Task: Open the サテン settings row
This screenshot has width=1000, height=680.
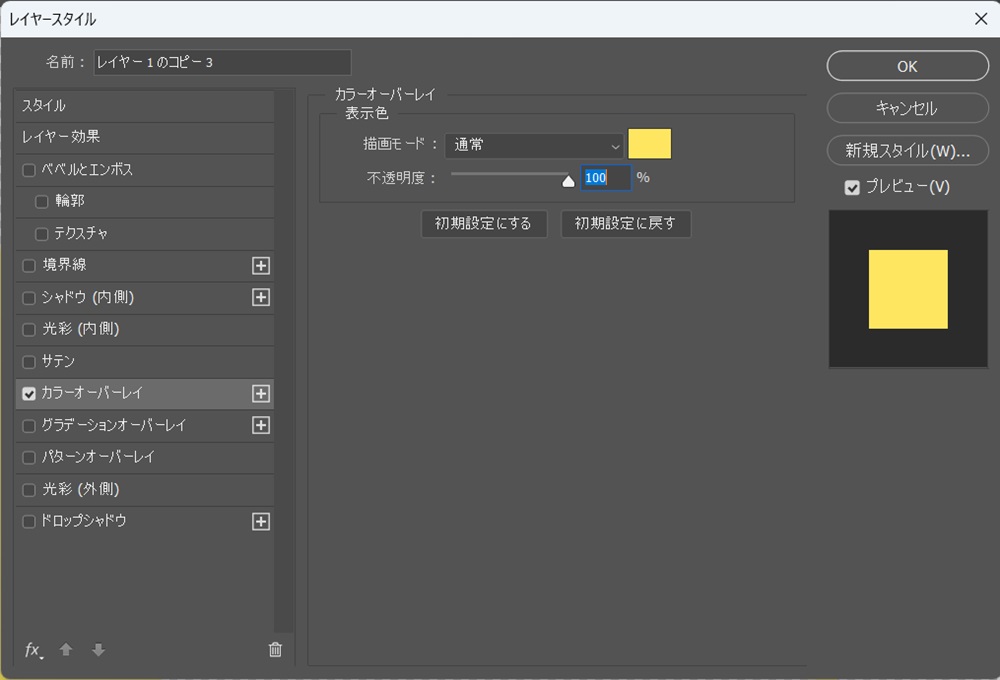Action: pos(145,362)
